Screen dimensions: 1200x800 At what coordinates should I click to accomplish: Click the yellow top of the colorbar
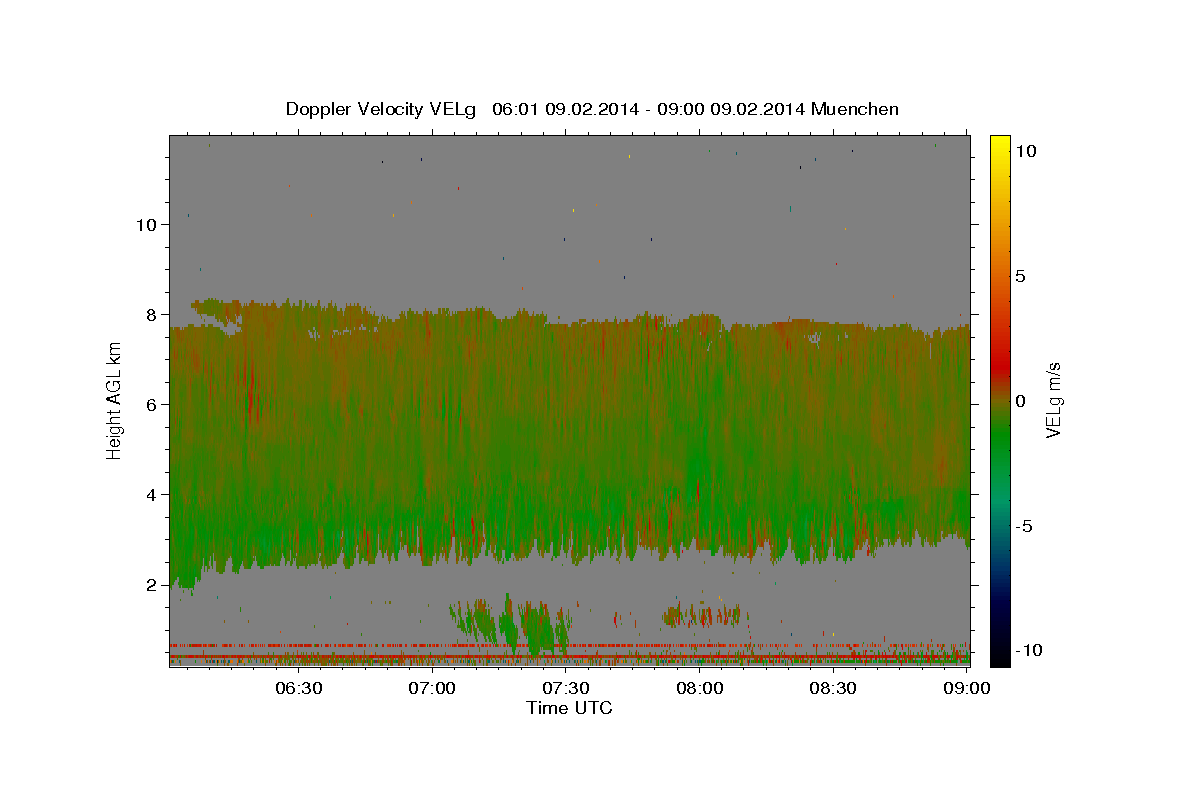(x=1000, y=145)
